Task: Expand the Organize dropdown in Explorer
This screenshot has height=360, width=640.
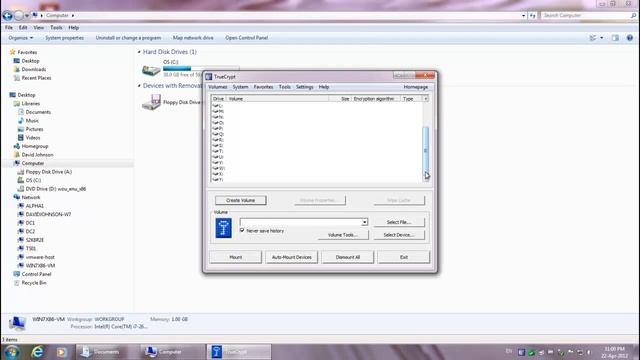Action: click(x=20, y=38)
